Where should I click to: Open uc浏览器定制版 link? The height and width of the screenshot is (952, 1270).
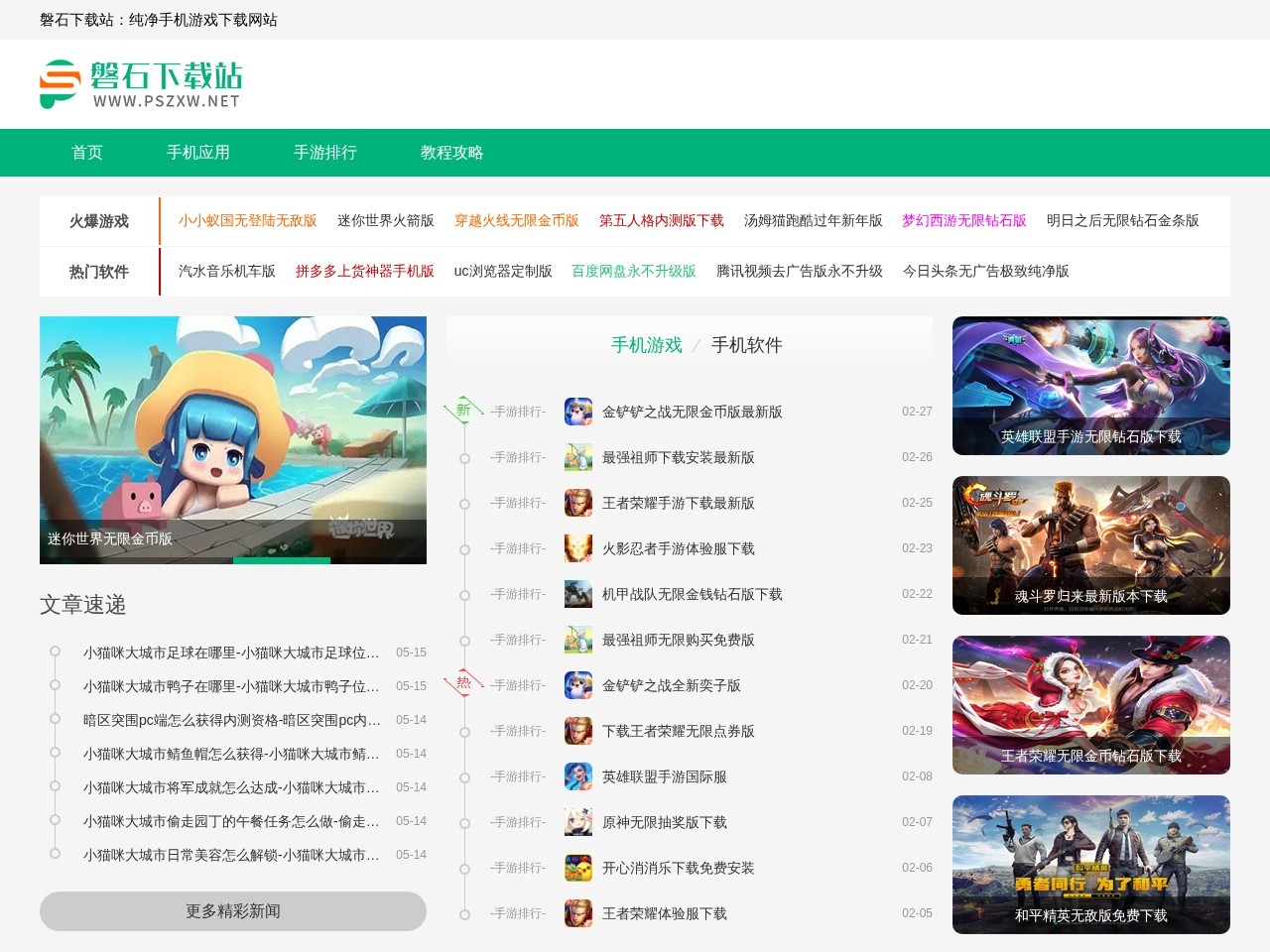click(x=503, y=271)
